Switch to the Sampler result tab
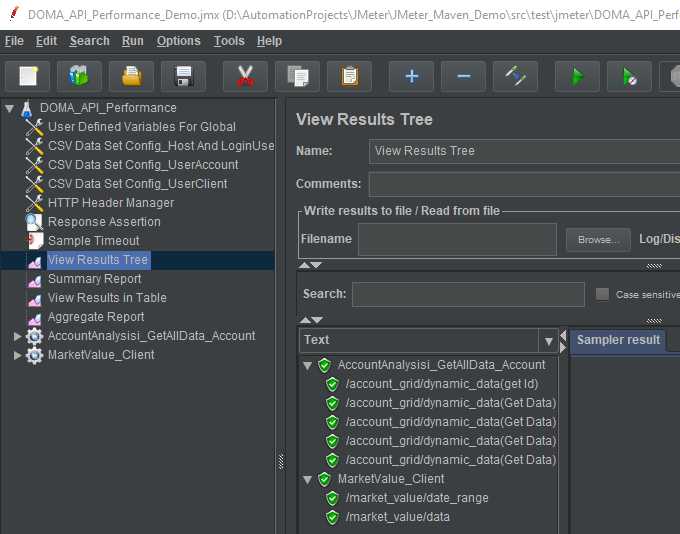This screenshot has height=534, width=680. (x=618, y=340)
